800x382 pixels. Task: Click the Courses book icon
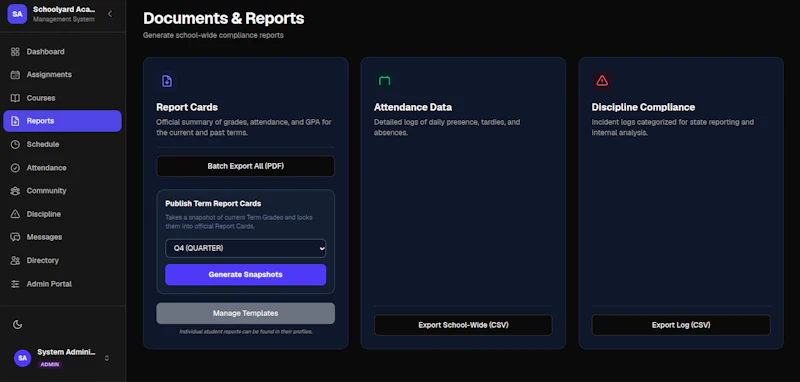(x=15, y=98)
